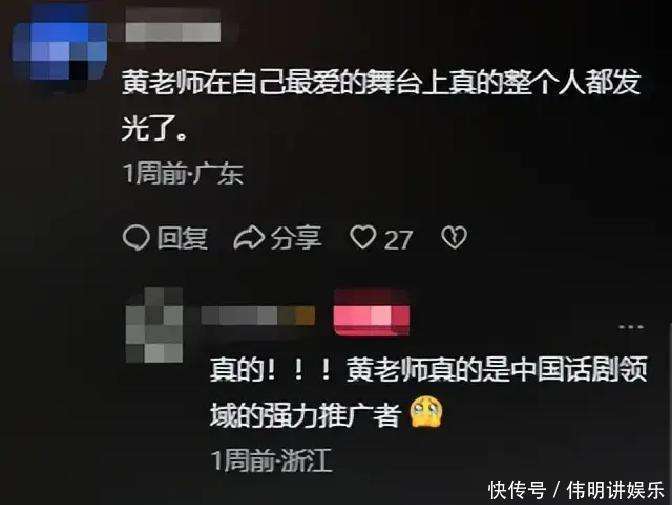
Task: Select the comment starting with 黄老师在自己最爱的舞台
Action: [x=381, y=105]
